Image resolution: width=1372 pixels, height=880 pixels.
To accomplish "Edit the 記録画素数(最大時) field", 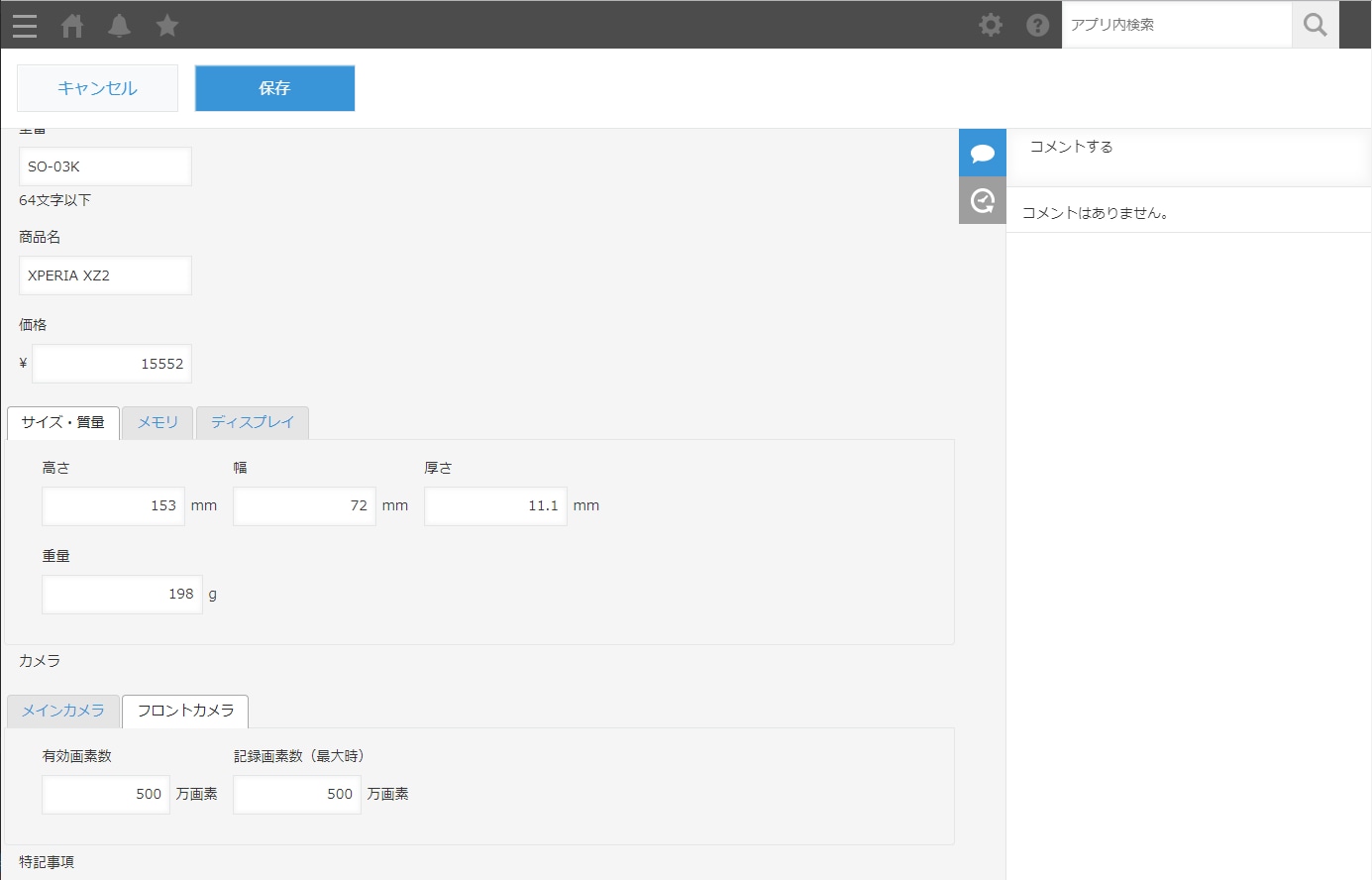I will [297, 795].
